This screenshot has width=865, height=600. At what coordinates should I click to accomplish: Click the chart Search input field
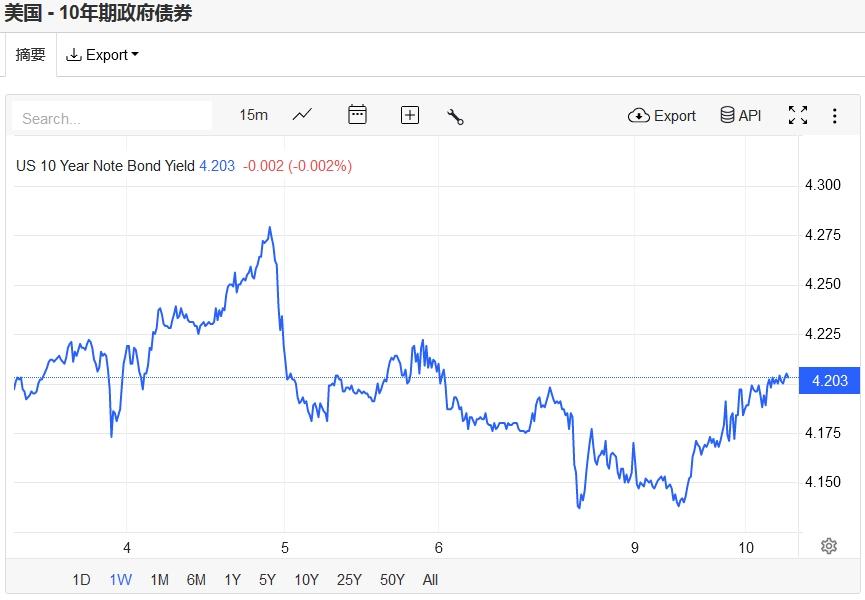coord(112,117)
